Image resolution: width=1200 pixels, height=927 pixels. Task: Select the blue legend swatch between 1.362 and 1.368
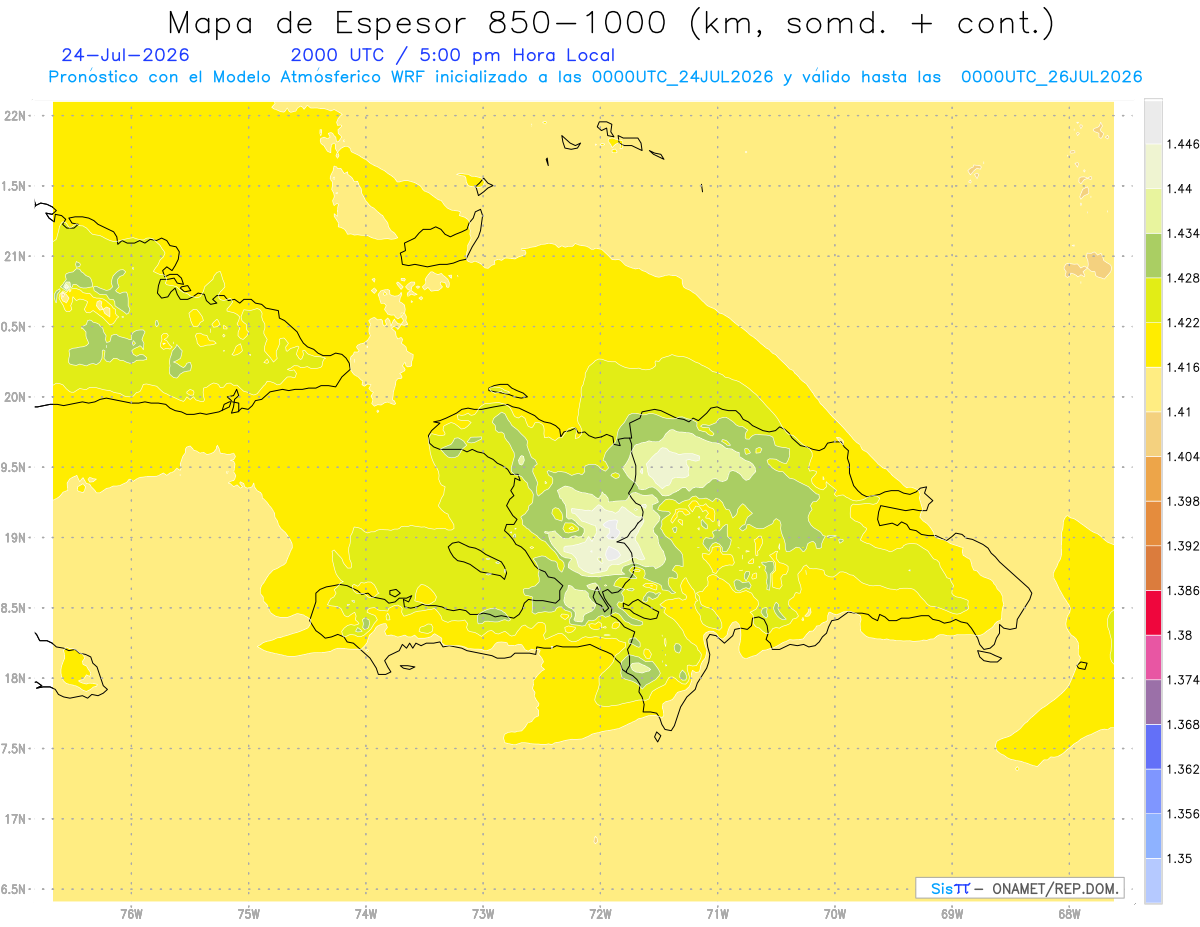[x=1153, y=747]
